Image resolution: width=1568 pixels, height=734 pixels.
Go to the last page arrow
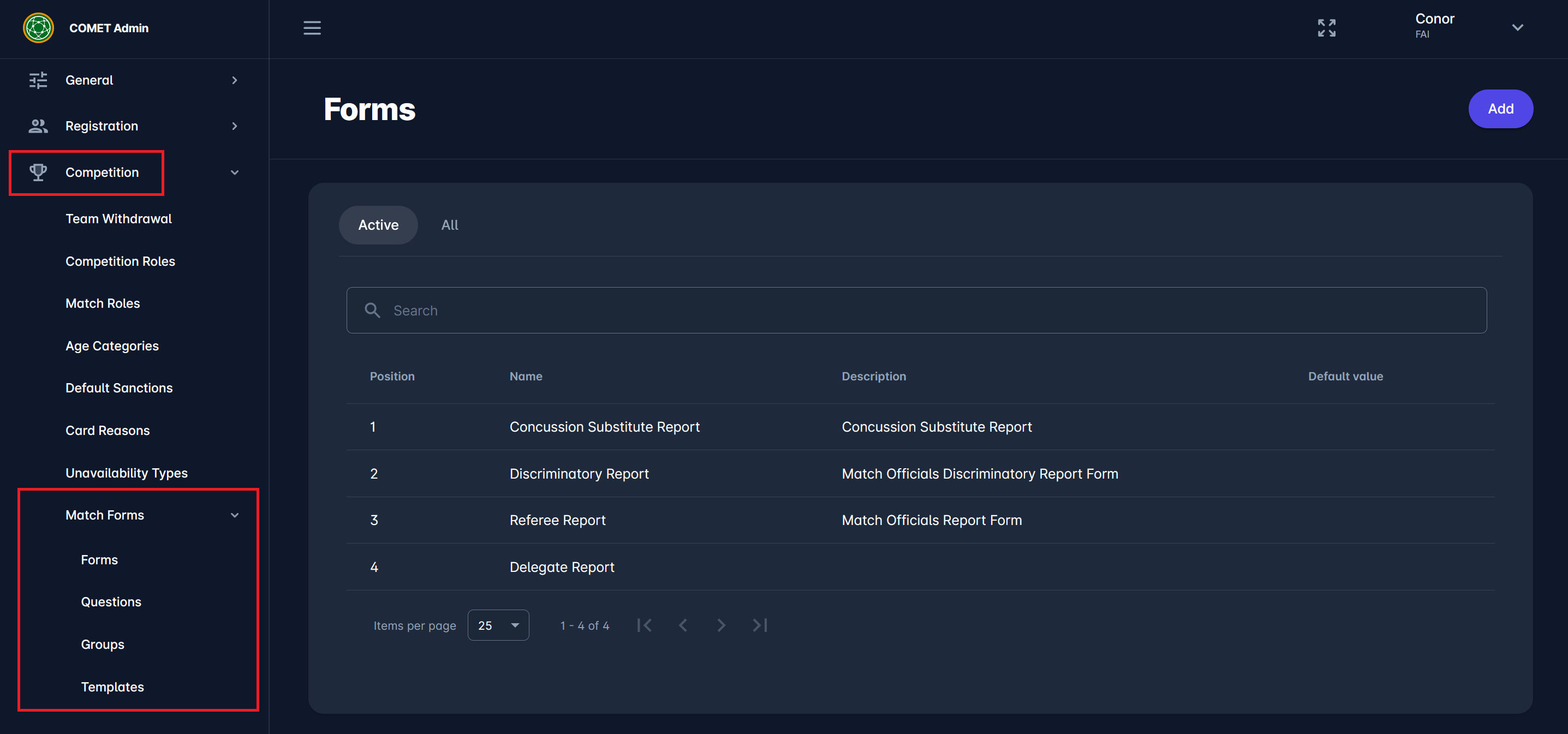tap(759, 625)
